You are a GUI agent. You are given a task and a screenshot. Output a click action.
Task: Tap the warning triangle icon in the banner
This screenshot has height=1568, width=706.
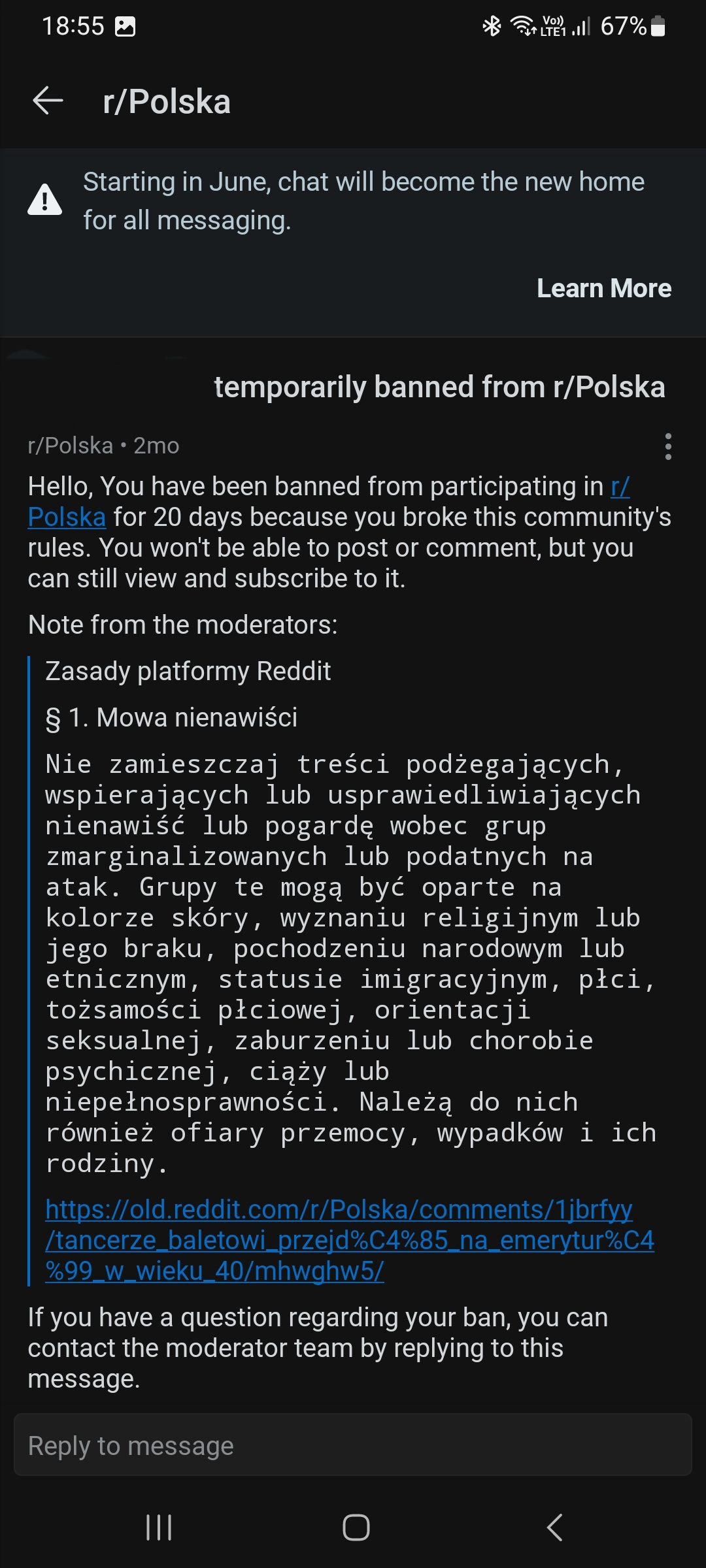(44, 200)
